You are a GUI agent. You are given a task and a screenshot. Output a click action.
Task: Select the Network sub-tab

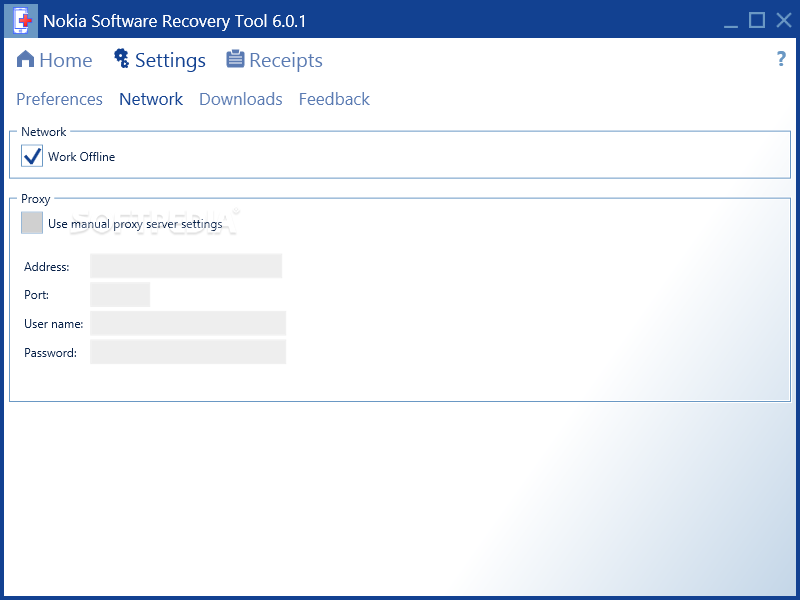point(151,99)
